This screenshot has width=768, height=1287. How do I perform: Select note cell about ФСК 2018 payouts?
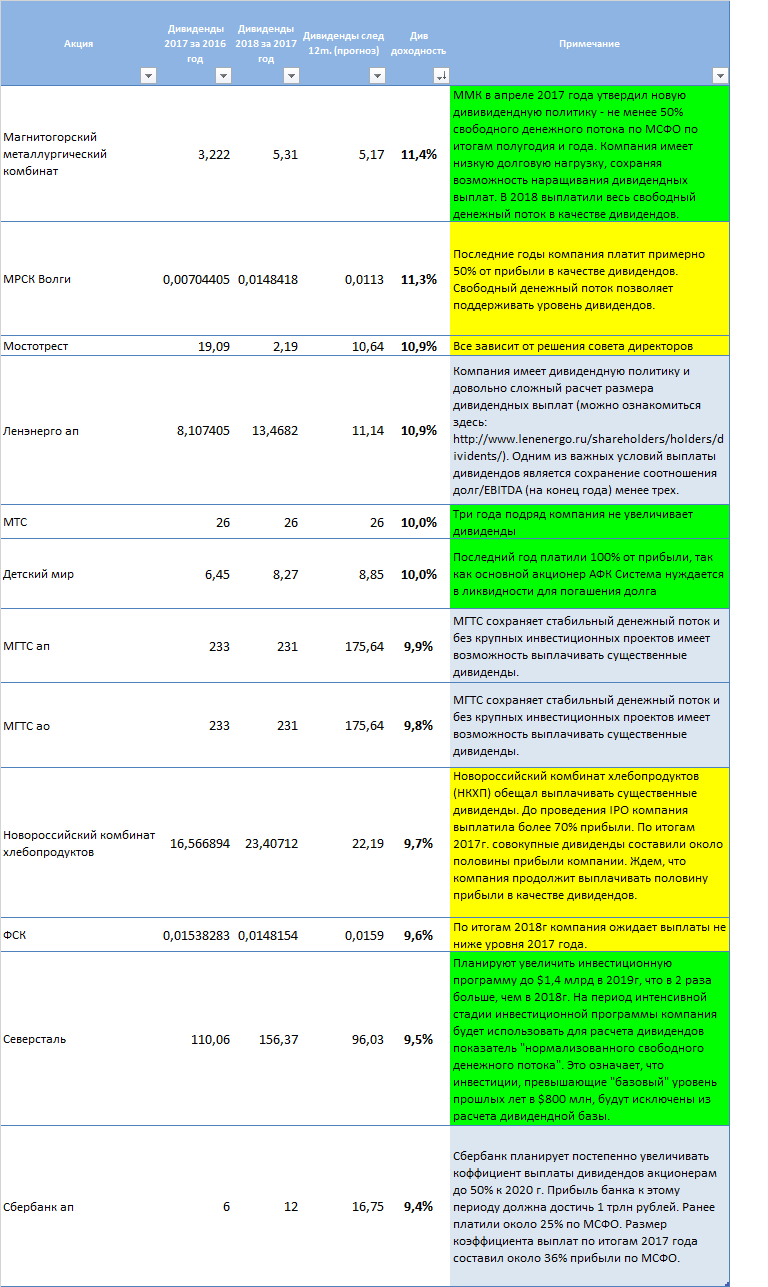[590, 935]
